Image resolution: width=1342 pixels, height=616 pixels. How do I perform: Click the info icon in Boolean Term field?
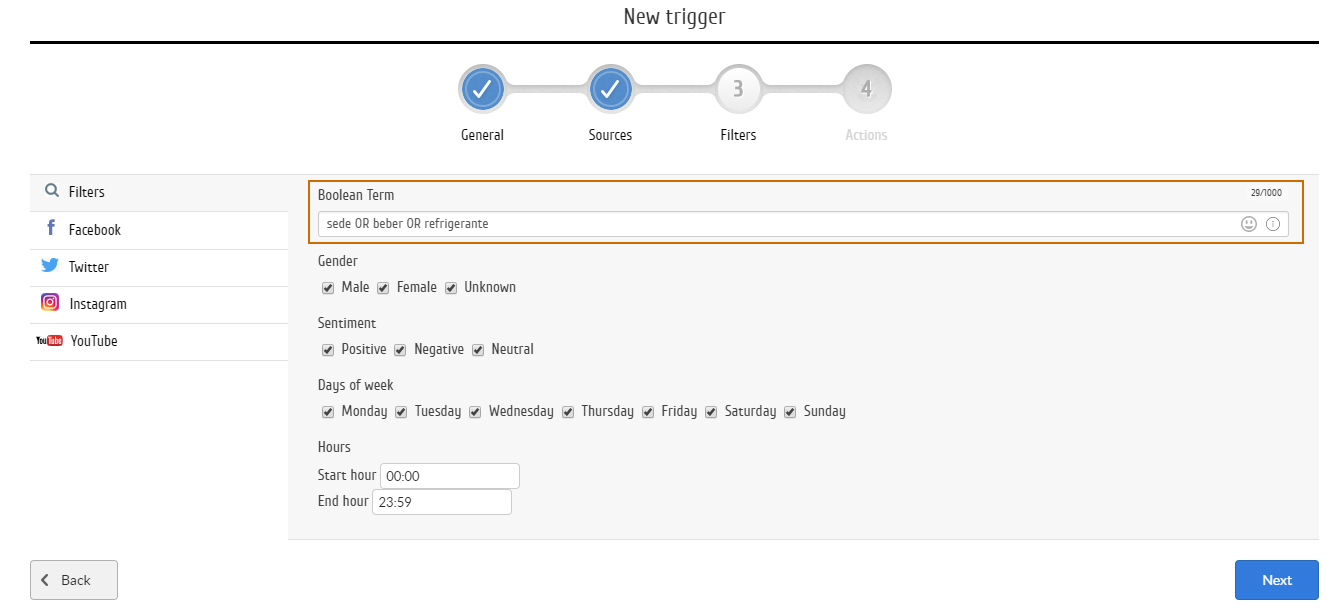(1273, 224)
